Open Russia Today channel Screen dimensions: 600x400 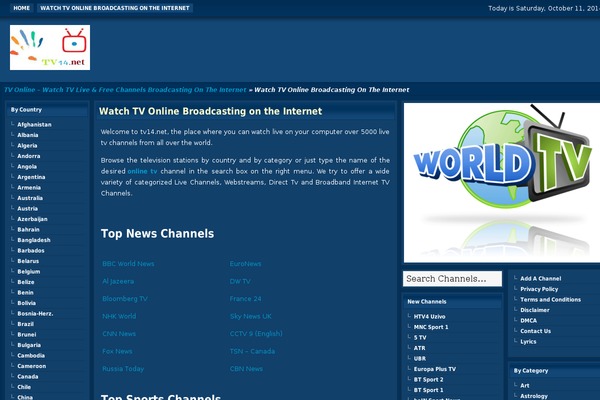123,369
